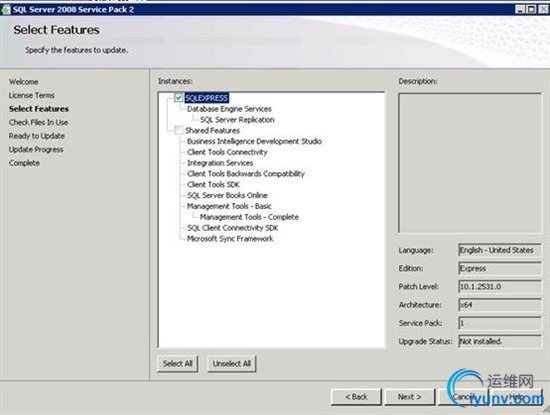Click the Unselect All button
Screen dimensions: 550x415
coord(232,364)
